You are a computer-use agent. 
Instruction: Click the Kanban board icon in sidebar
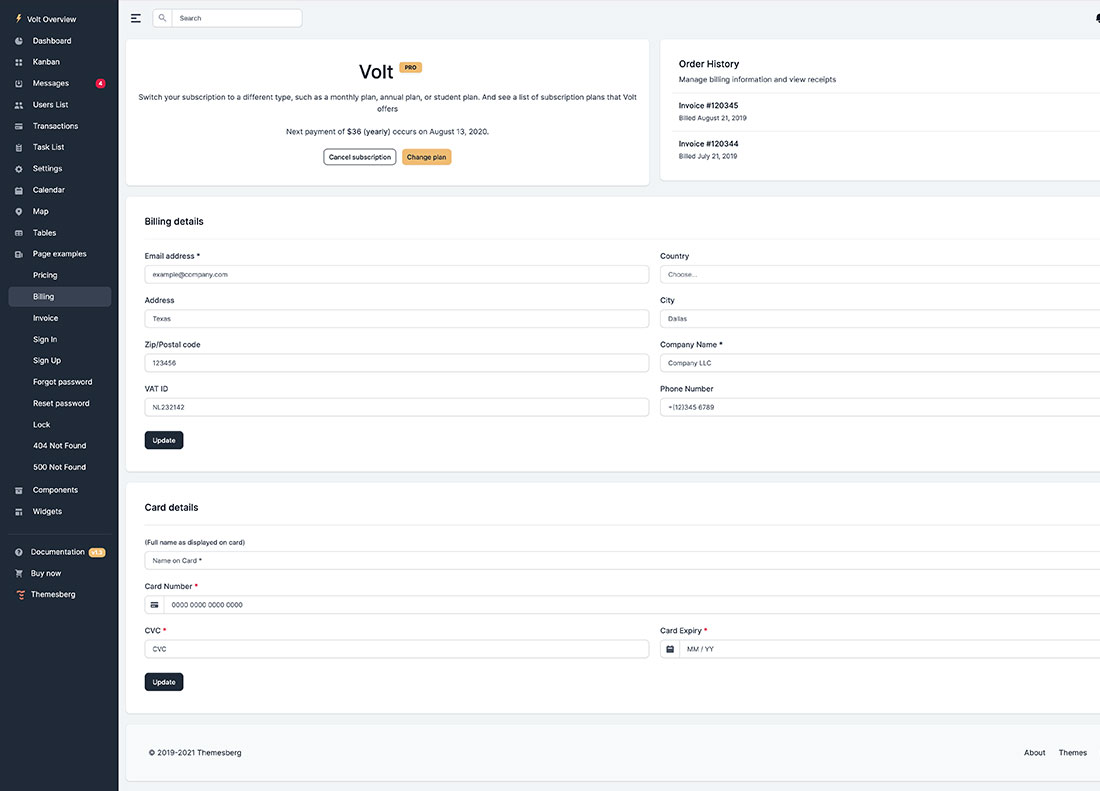18,61
